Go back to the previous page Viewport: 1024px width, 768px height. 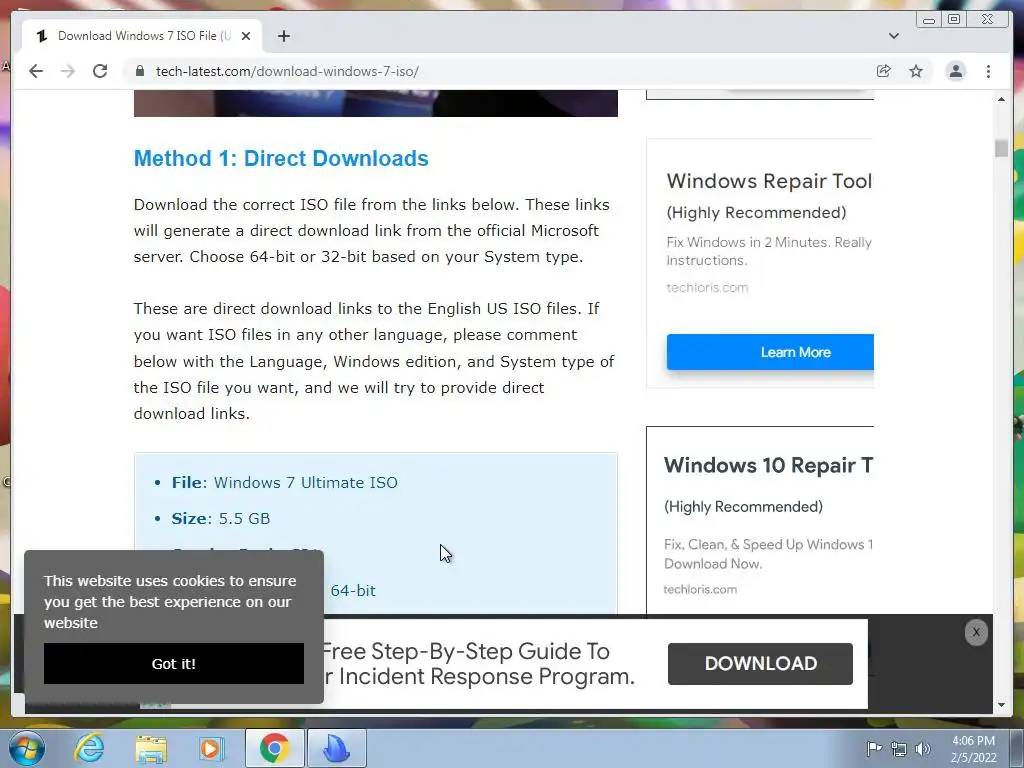36,71
